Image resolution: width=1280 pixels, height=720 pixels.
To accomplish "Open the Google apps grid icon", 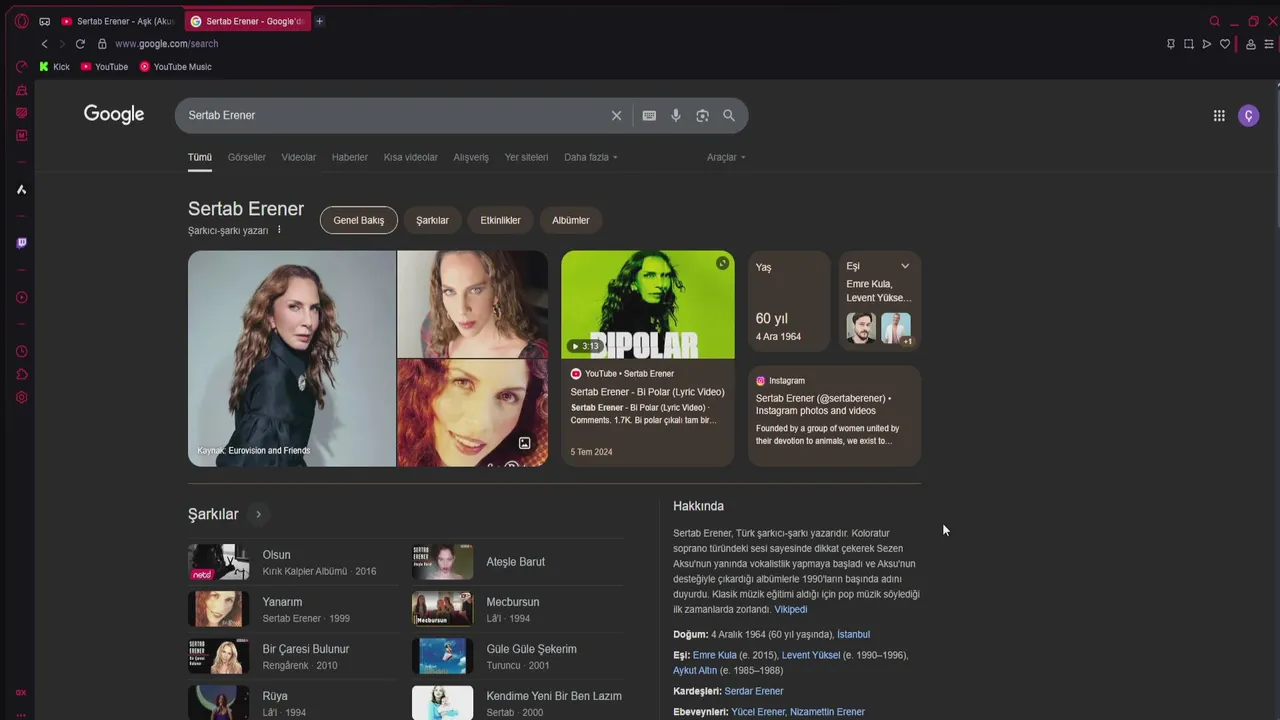I will pos(1219,115).
